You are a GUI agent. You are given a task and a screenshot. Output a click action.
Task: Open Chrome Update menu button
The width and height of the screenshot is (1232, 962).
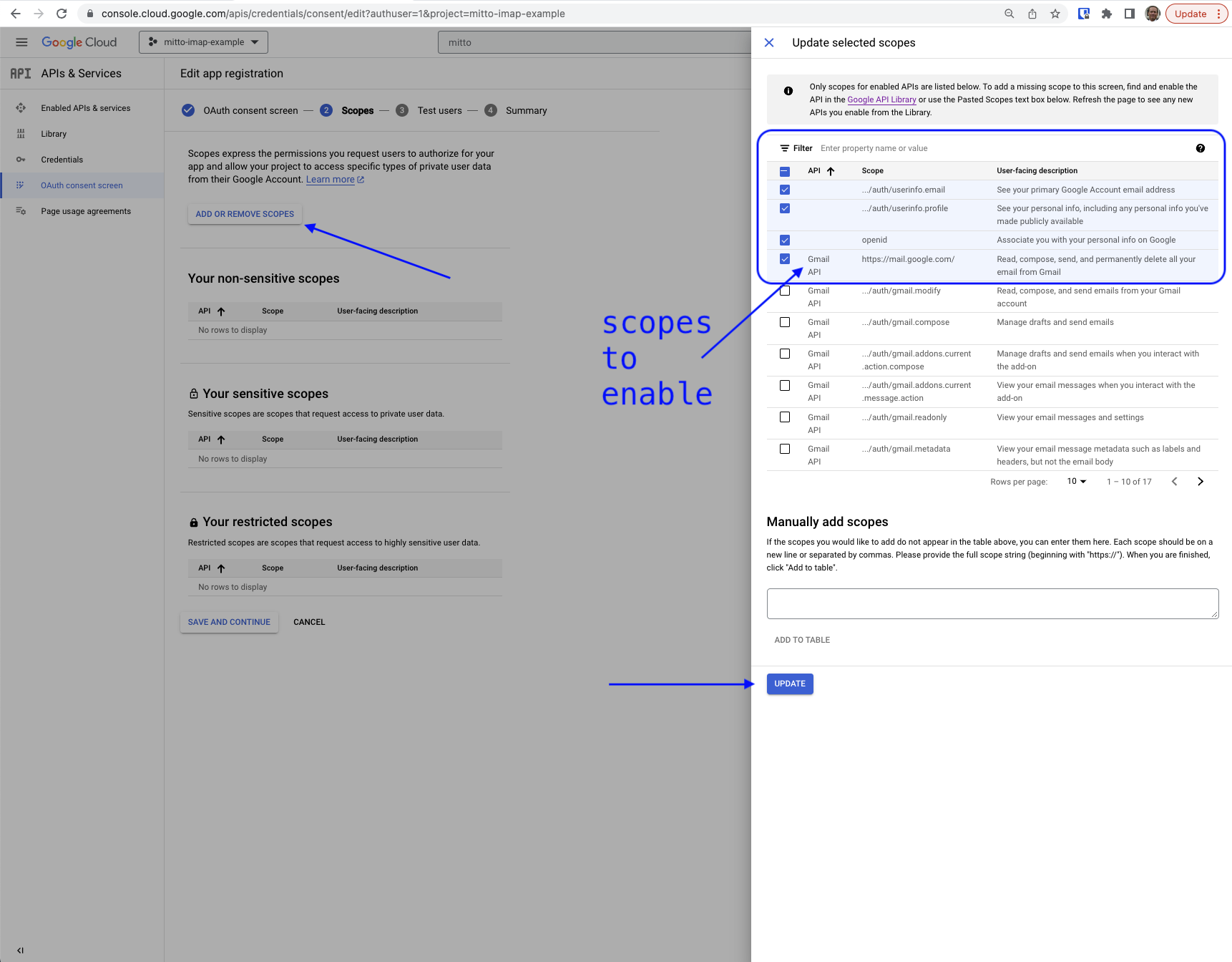[1196, 14]
